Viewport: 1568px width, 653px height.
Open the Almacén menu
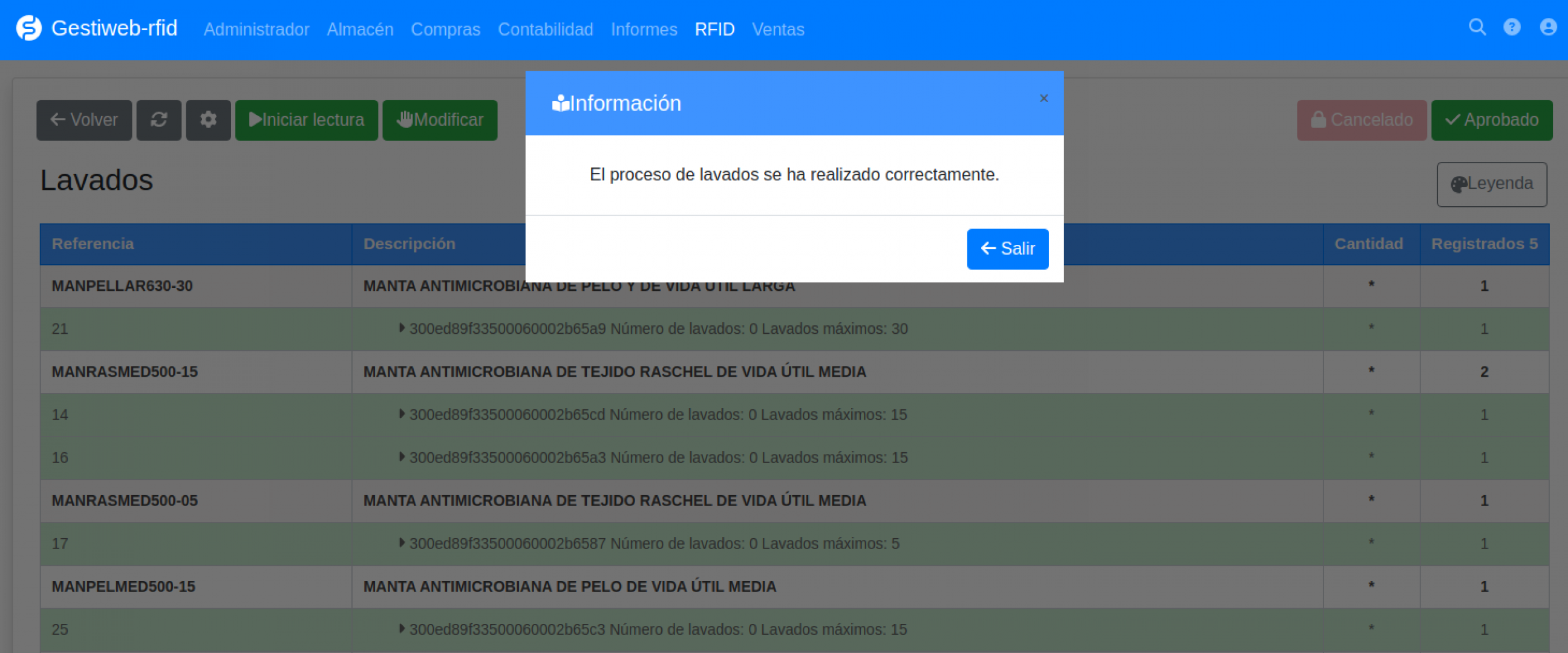tap(361, 29)
